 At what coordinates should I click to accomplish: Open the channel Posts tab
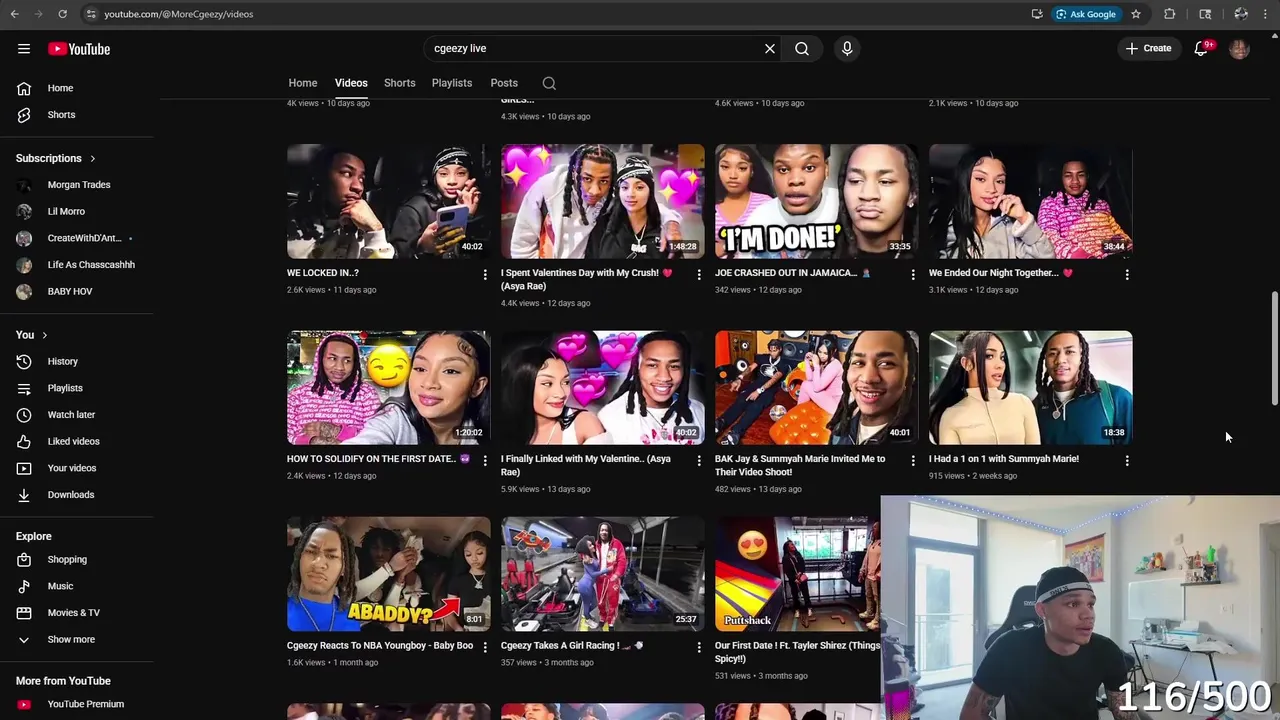click(504, 83)
